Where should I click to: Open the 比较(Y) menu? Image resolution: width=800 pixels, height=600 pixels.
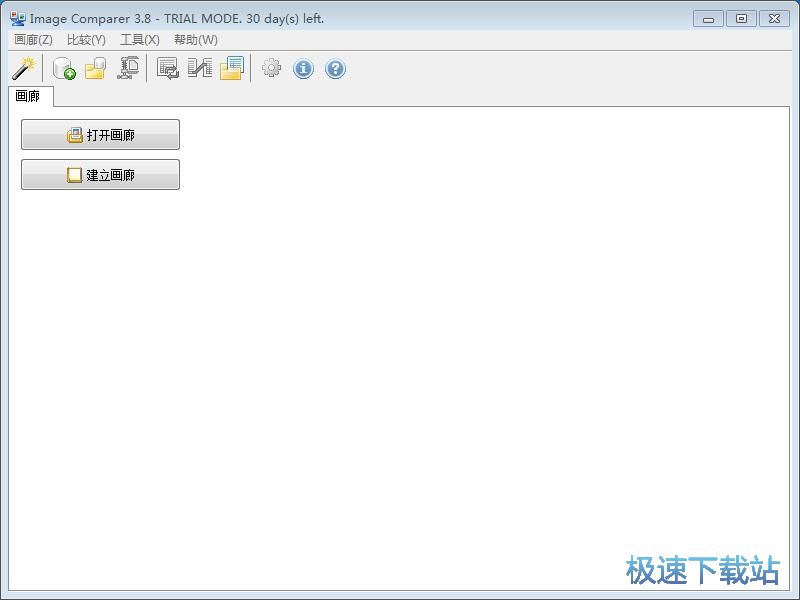[x=86, y=40]
